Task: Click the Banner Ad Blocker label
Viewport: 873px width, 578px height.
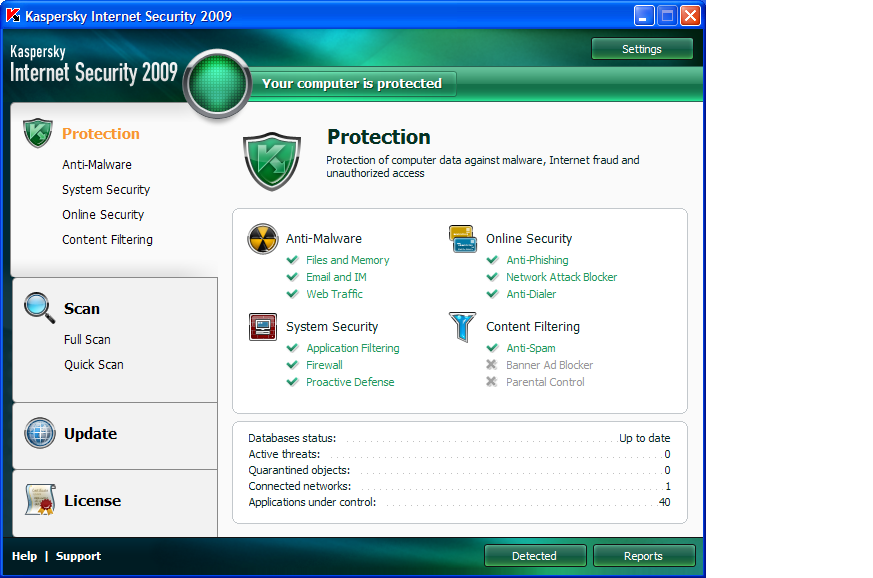Action: [x=550, y=365]
